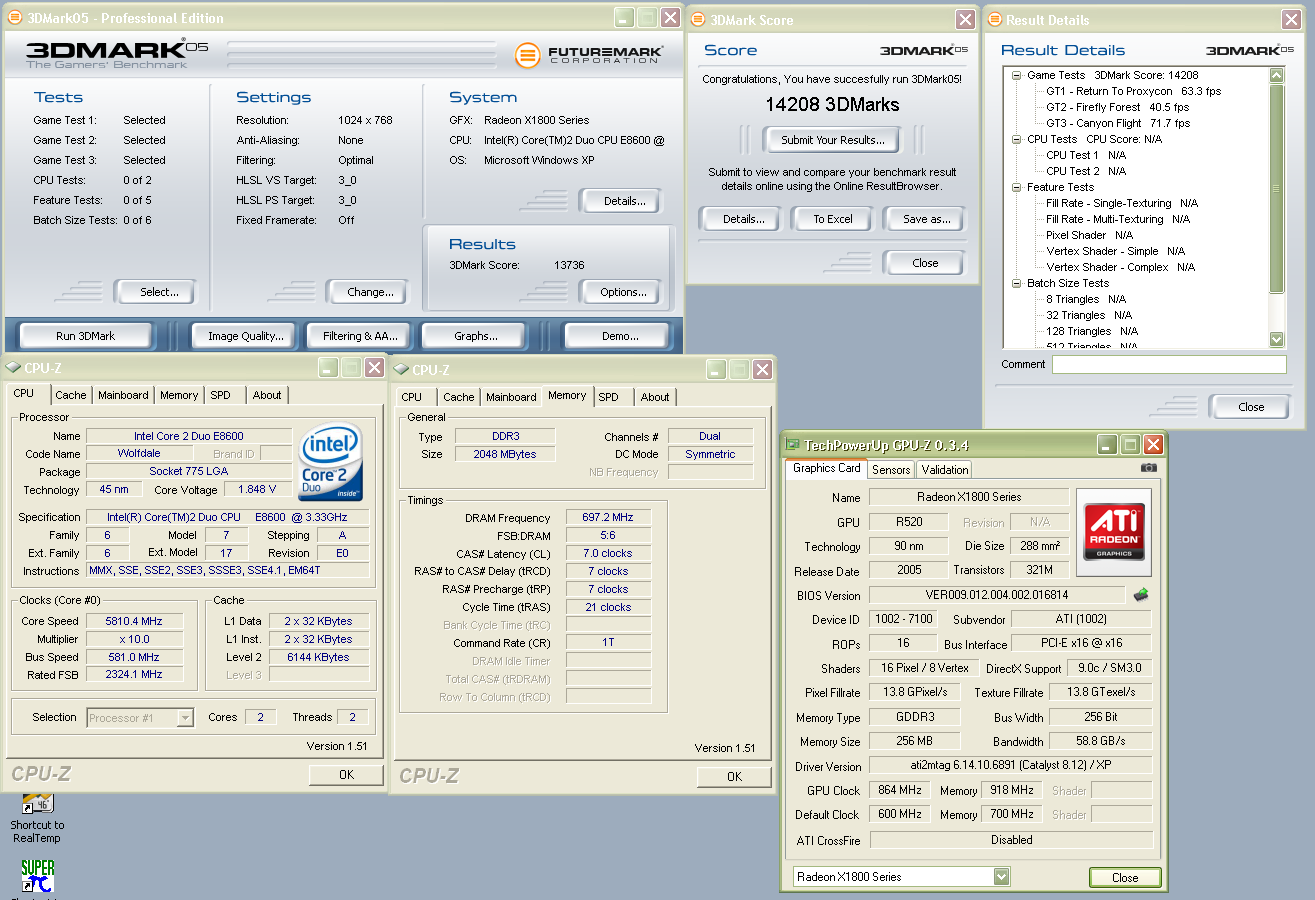Click the Filtering & AA... button
Viewport: 1315px width, 900px height.
(x=360, y=336)
